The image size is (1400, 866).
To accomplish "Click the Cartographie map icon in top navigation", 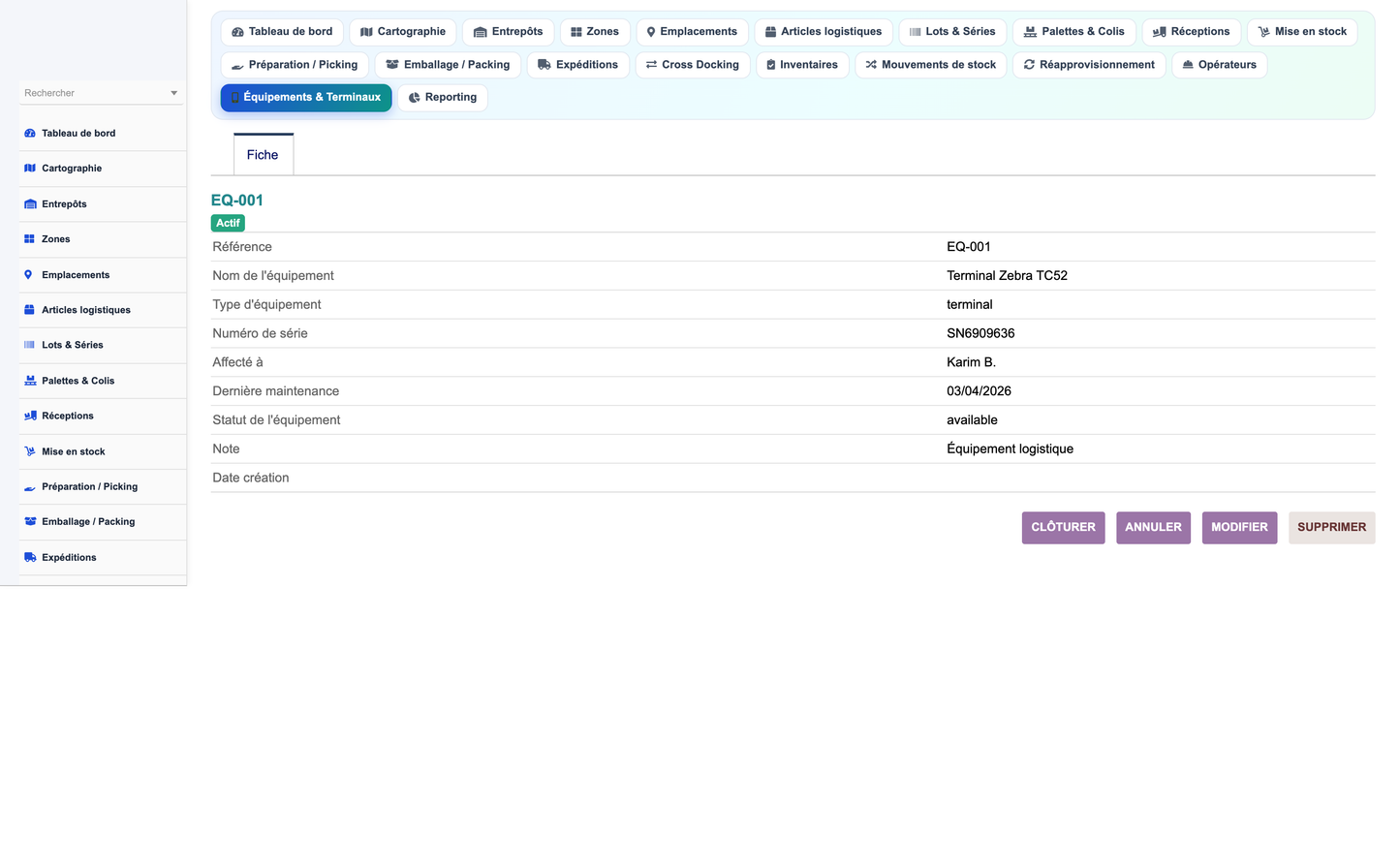I will (x=366, y=32).
